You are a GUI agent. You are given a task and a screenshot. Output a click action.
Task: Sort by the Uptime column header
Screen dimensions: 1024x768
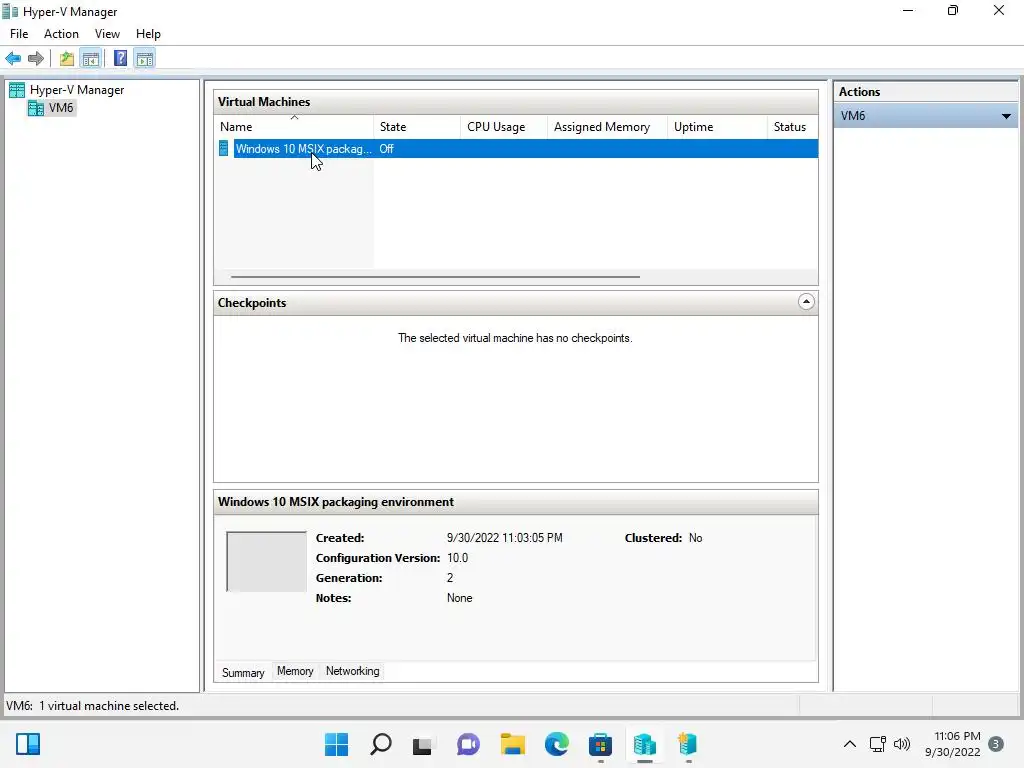(717, 127)
